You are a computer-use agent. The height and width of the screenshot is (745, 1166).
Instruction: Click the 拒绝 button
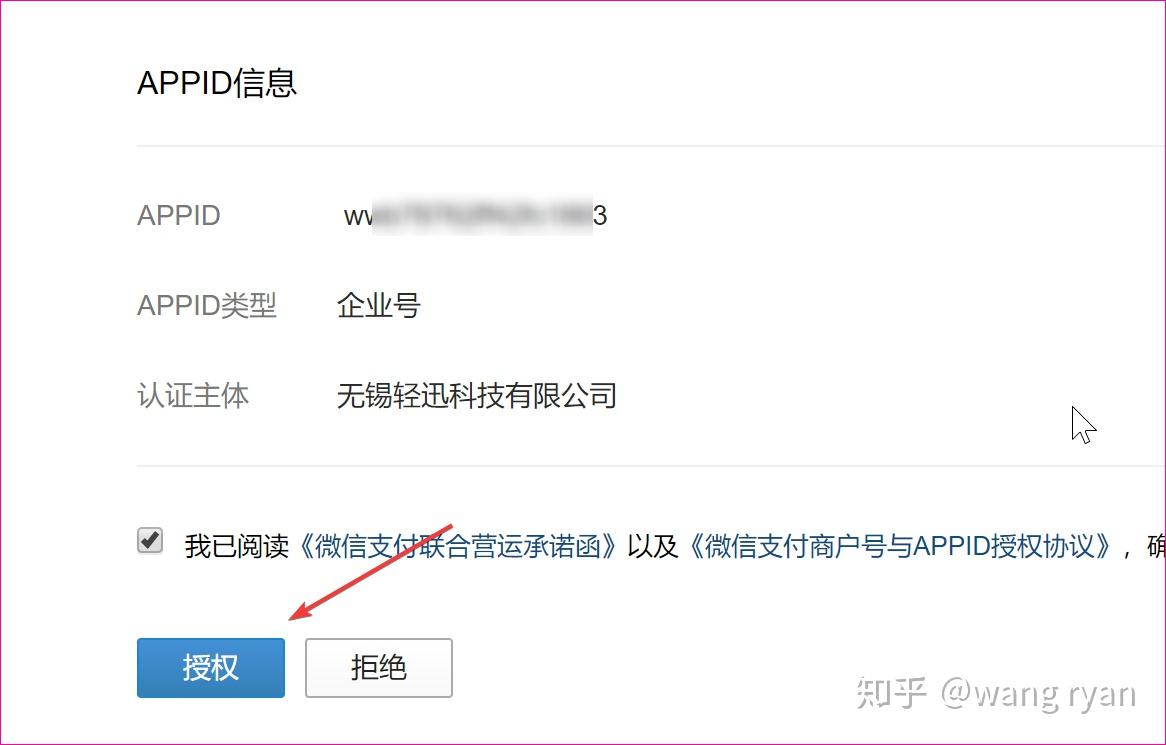point(379,668)
